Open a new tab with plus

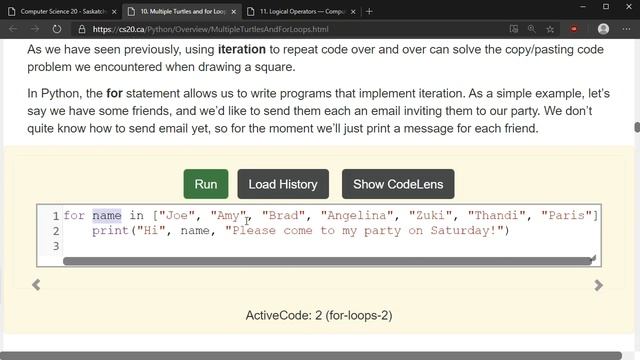click(x=369, y=11)
